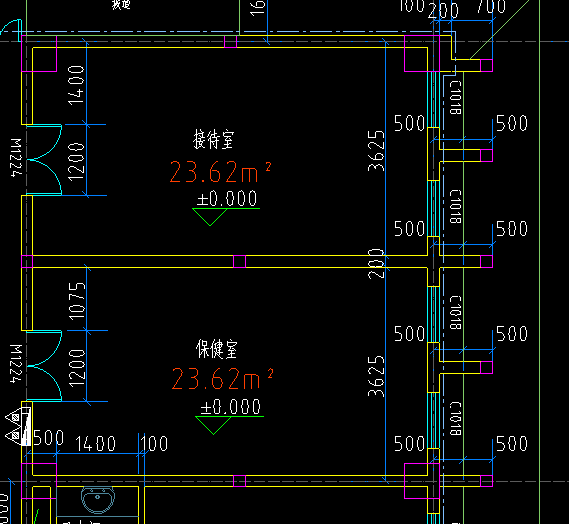Click the M1224 door tag beside 接待室
Image resolution: width=569 pixels, height=524 pixels.
(x=16, y=157)
